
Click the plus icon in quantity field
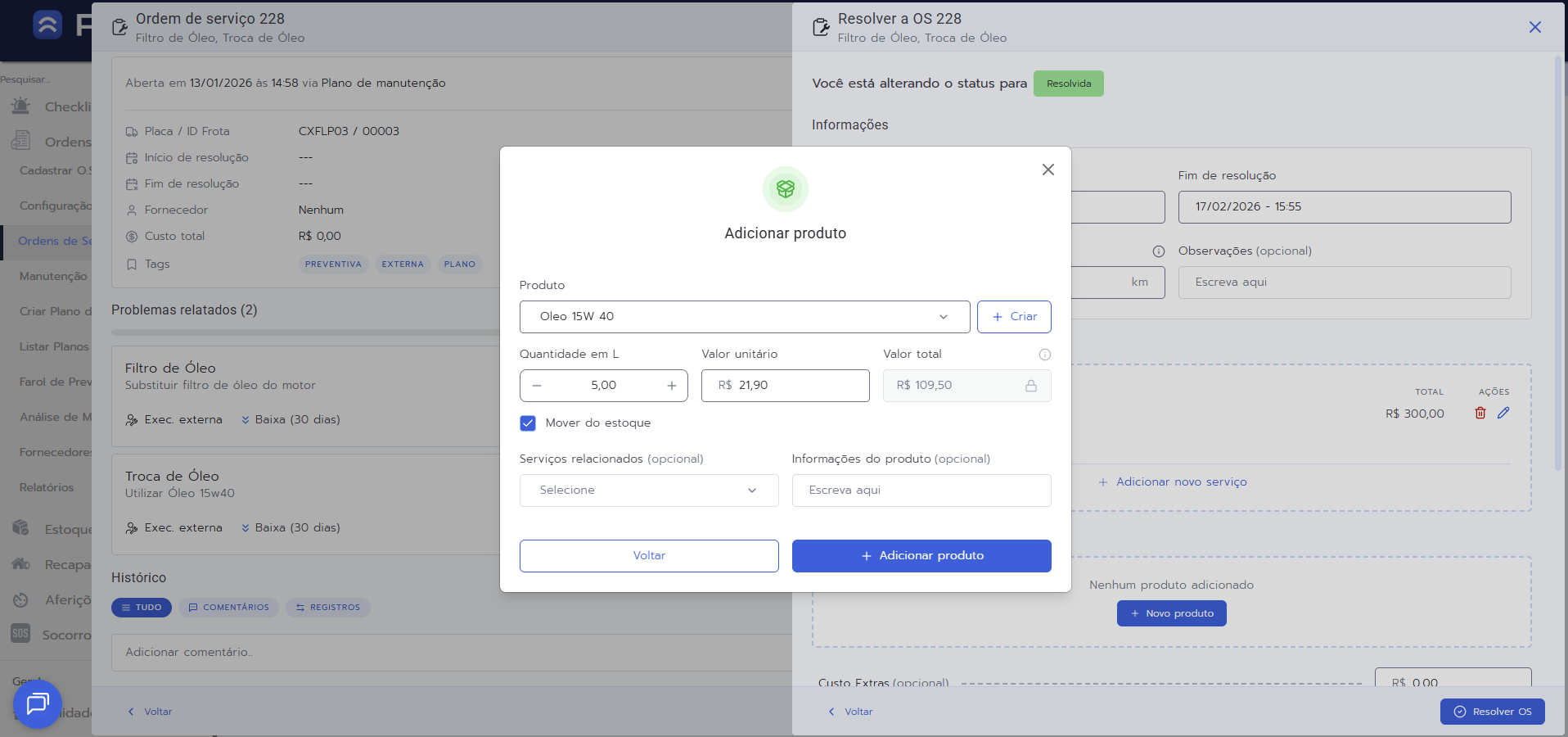(x=671, y=386)
